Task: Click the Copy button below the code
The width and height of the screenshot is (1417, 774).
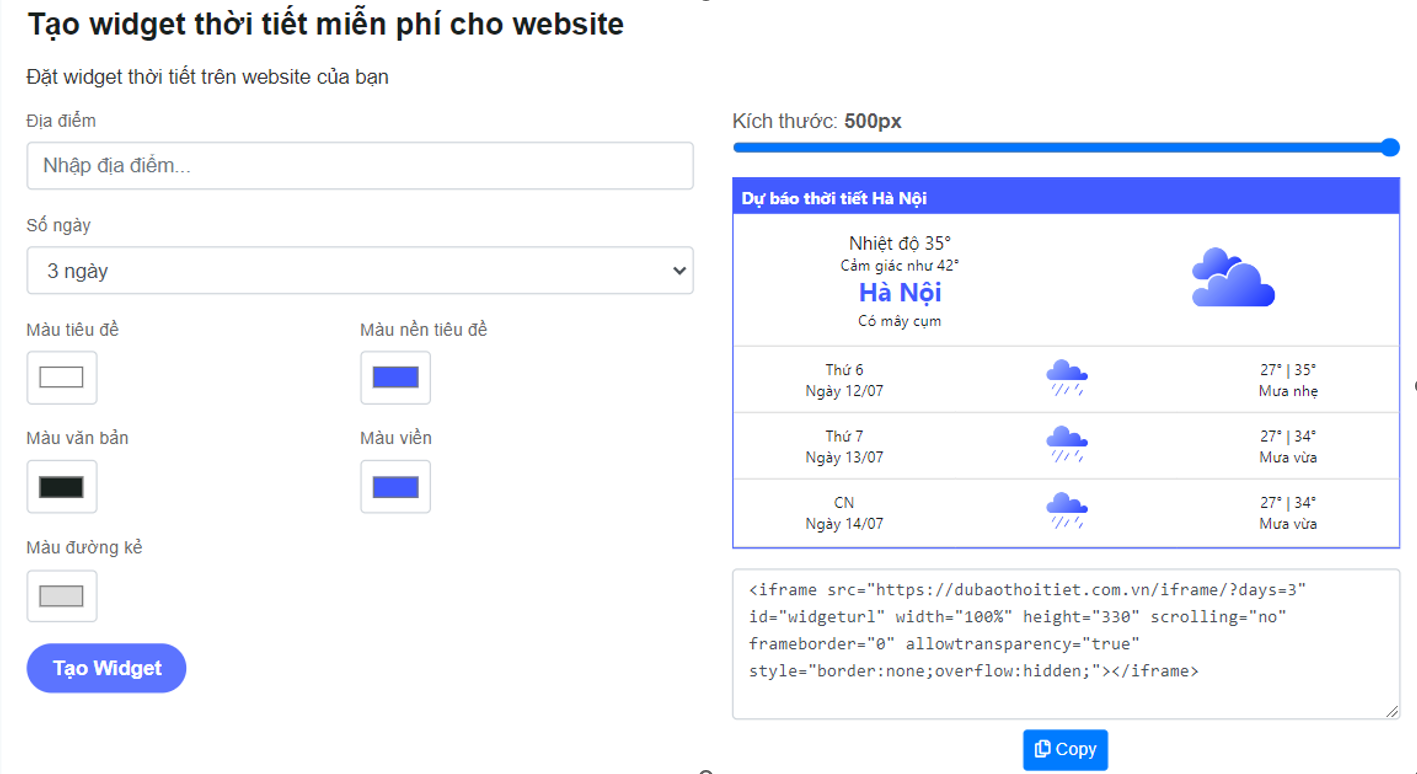Action: pos(1065,749)
